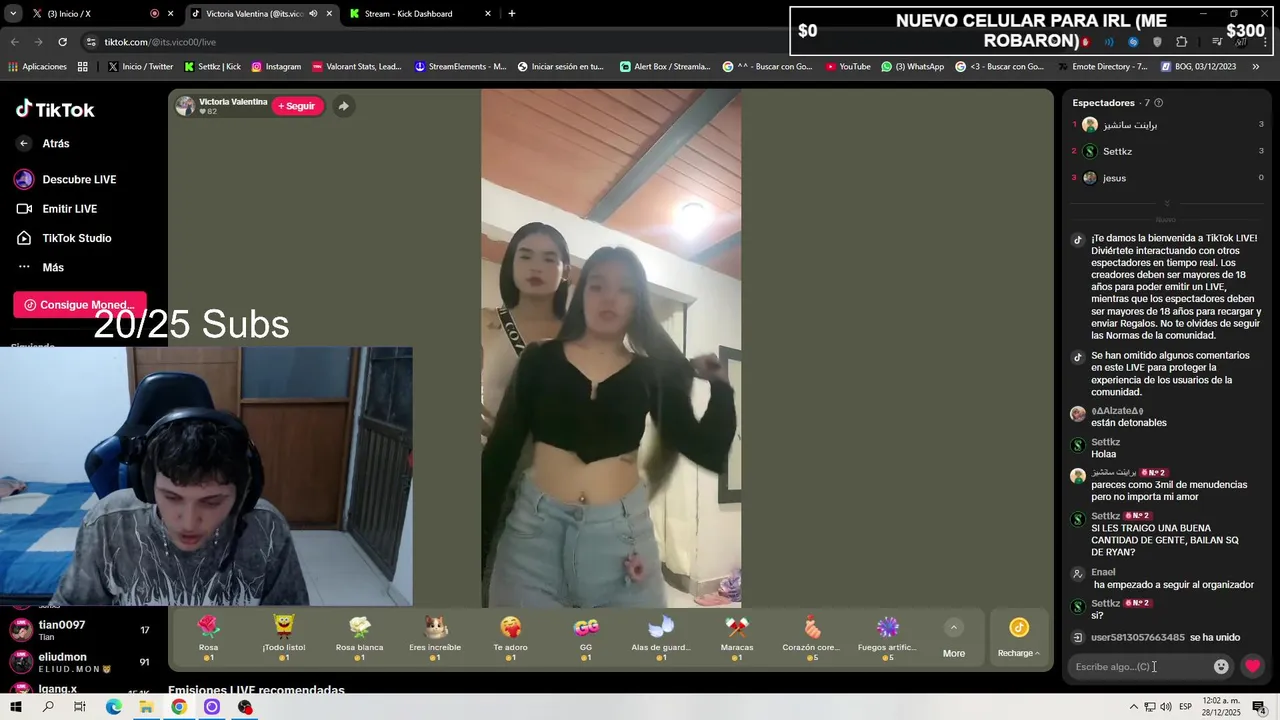Open StreamElements bookmark
The height and width of the screenshot is (720, 1280).
coord(461,67)
